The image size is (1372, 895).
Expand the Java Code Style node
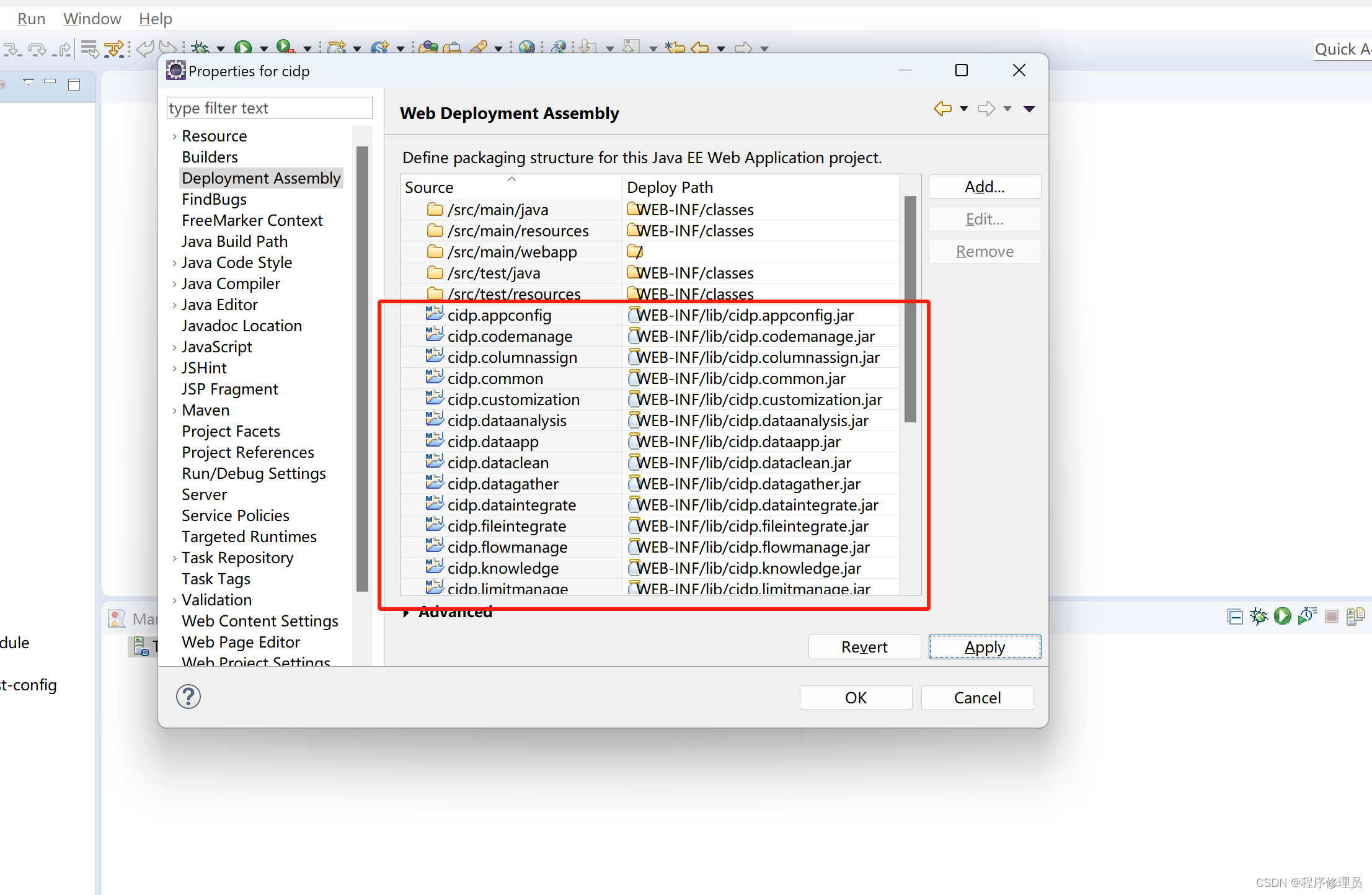click(174, 263)
